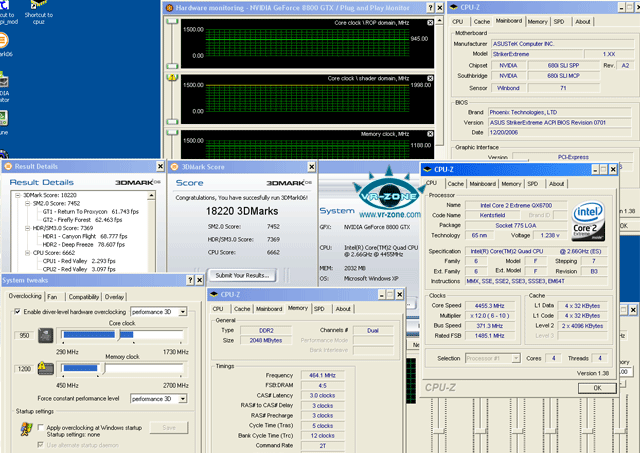
Task: Open Memory tab in top-right CPU-Z Mainboard window
Action: pyautogui.click(x=537, y=22)
